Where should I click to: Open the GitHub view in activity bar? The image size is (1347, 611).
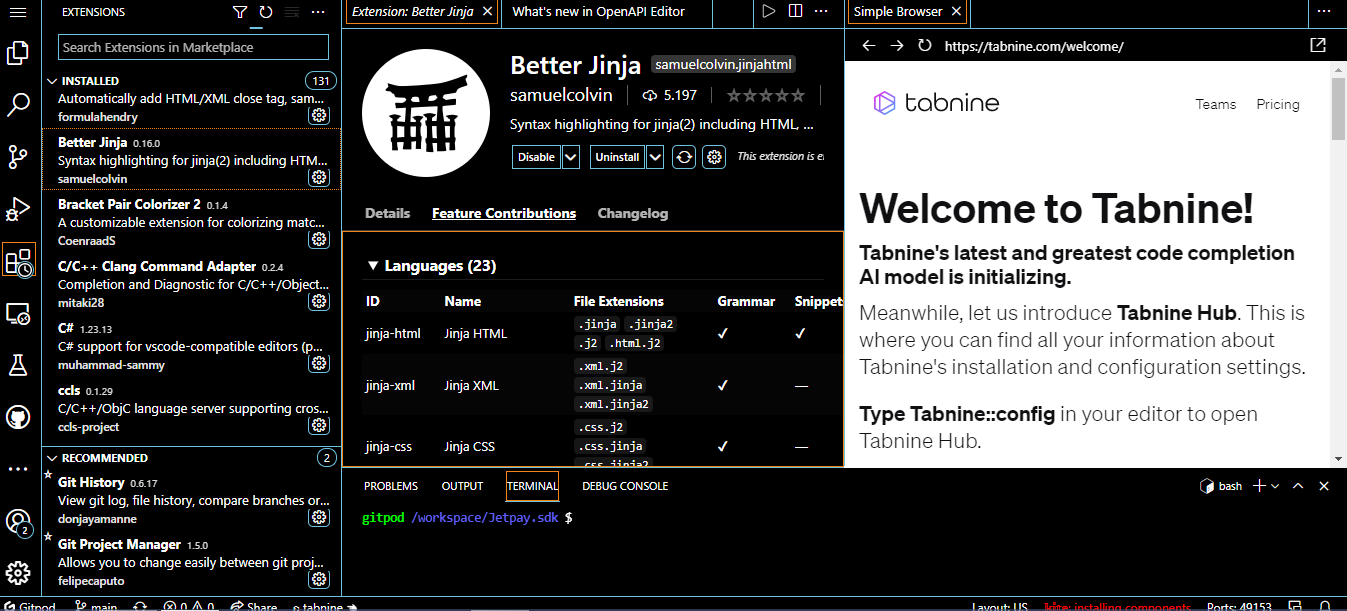(x=18, y=417)
